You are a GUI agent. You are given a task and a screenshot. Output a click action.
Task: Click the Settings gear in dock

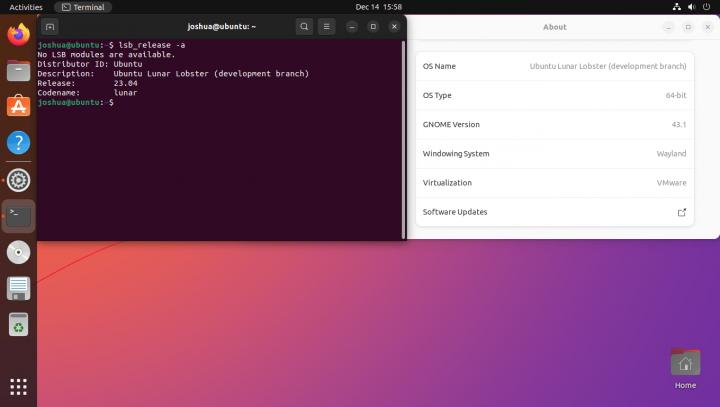pos(18,180)
